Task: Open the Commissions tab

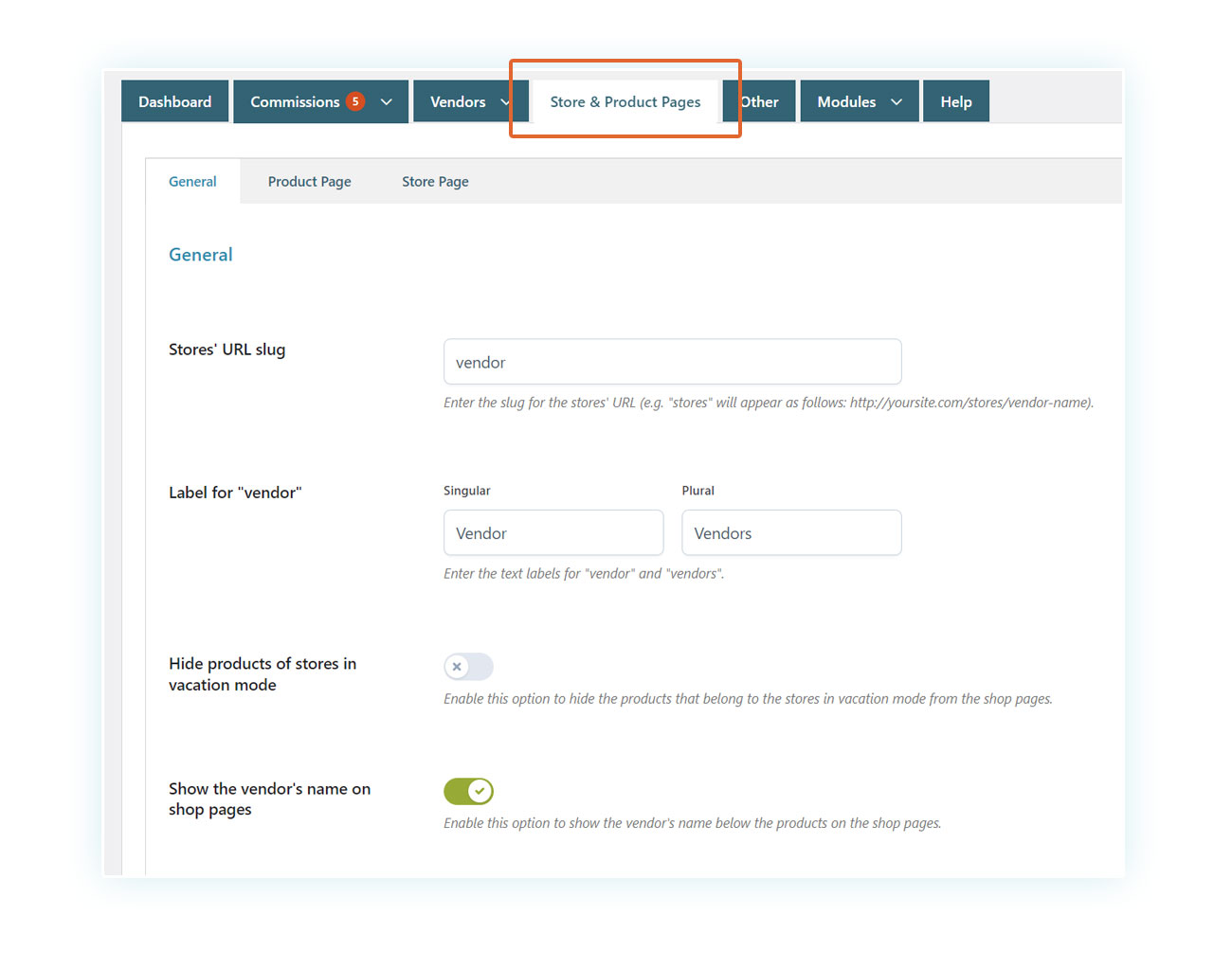Action: pyautogui.click(x=294, y=102)
